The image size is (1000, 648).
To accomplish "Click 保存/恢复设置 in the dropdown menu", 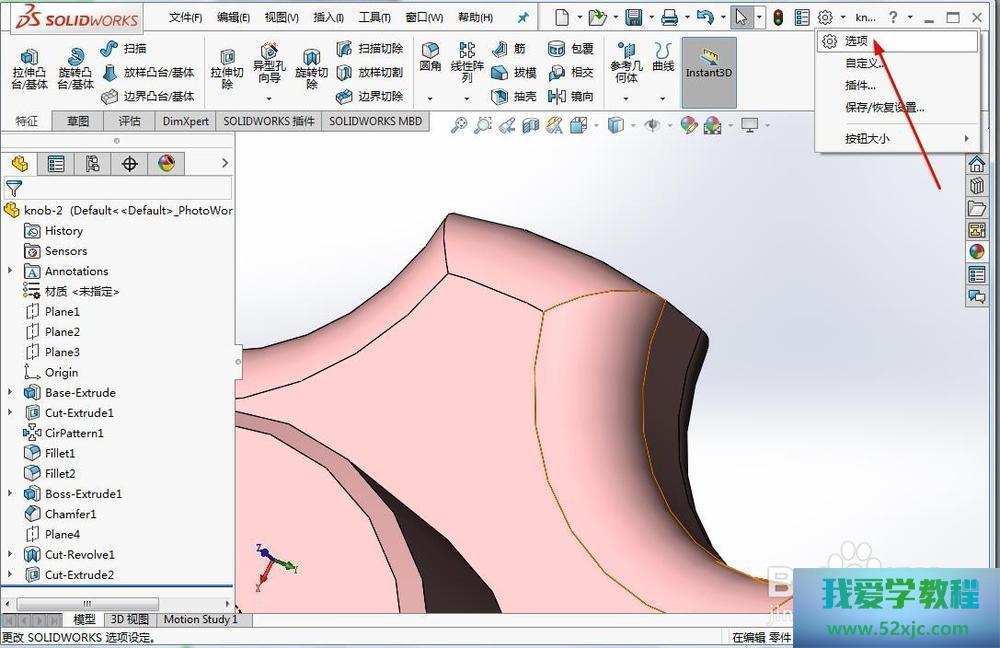I will 884,107.
